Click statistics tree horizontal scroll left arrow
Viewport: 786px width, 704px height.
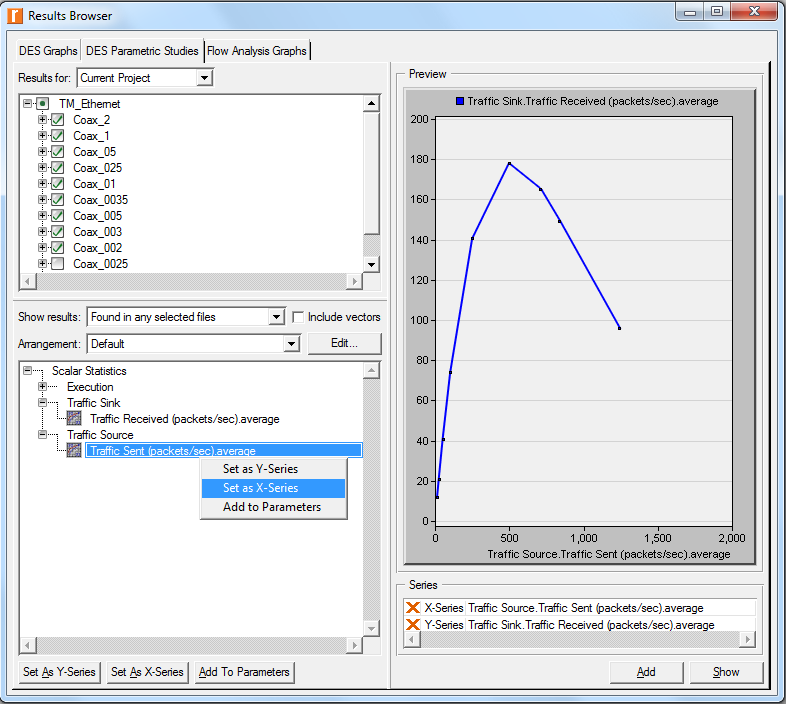28,645
